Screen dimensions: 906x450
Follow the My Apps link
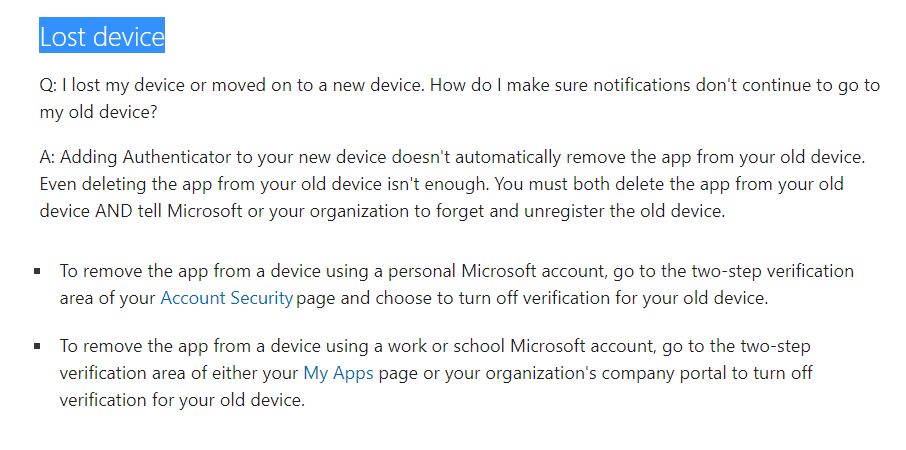pyautogui.click(x=339, y=373)
